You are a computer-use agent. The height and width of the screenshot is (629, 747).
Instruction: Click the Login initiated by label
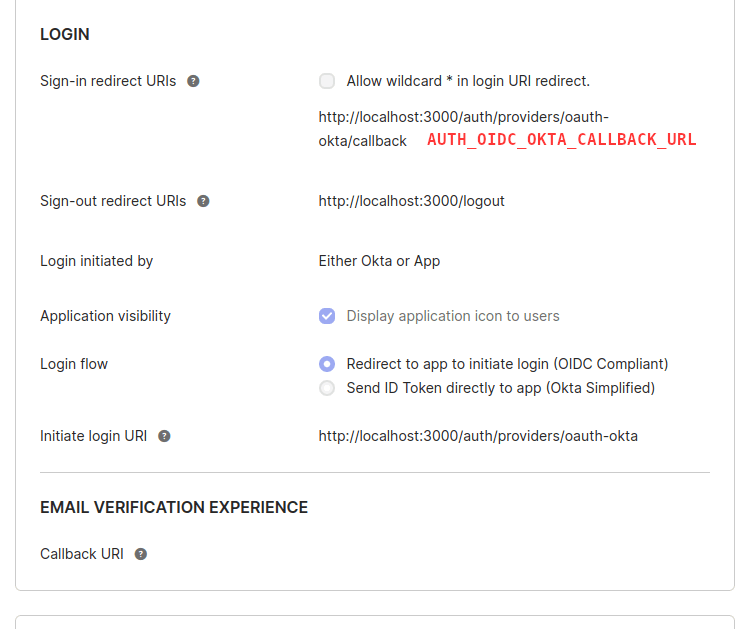click(96, 261)
